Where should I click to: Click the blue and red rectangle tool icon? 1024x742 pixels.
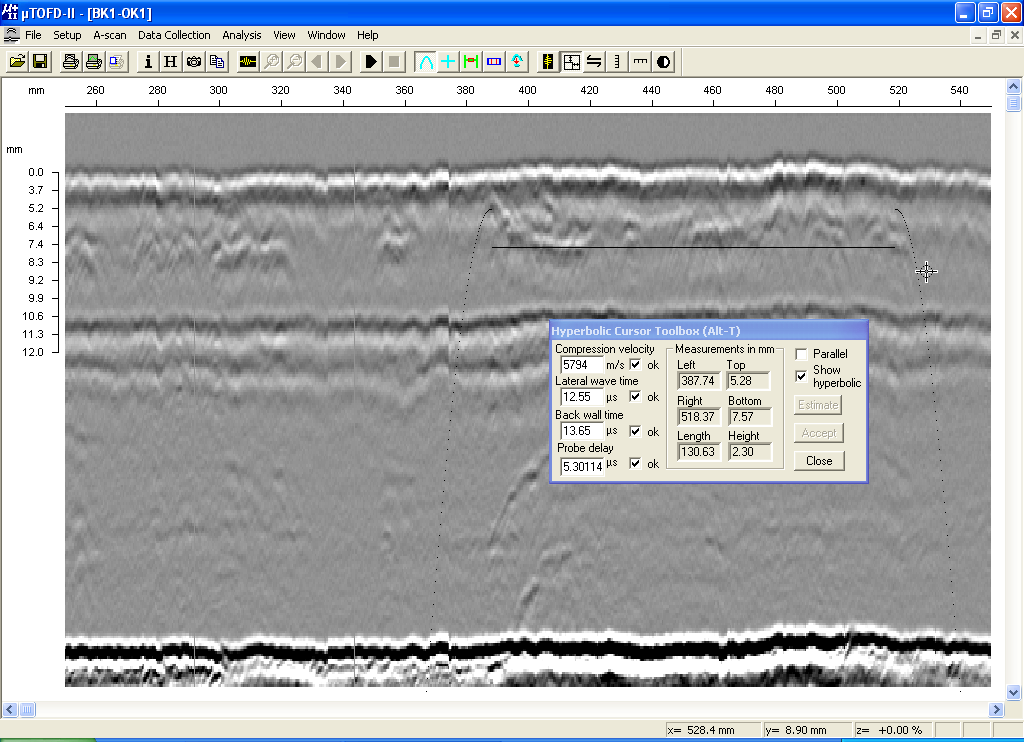[494, 61]
